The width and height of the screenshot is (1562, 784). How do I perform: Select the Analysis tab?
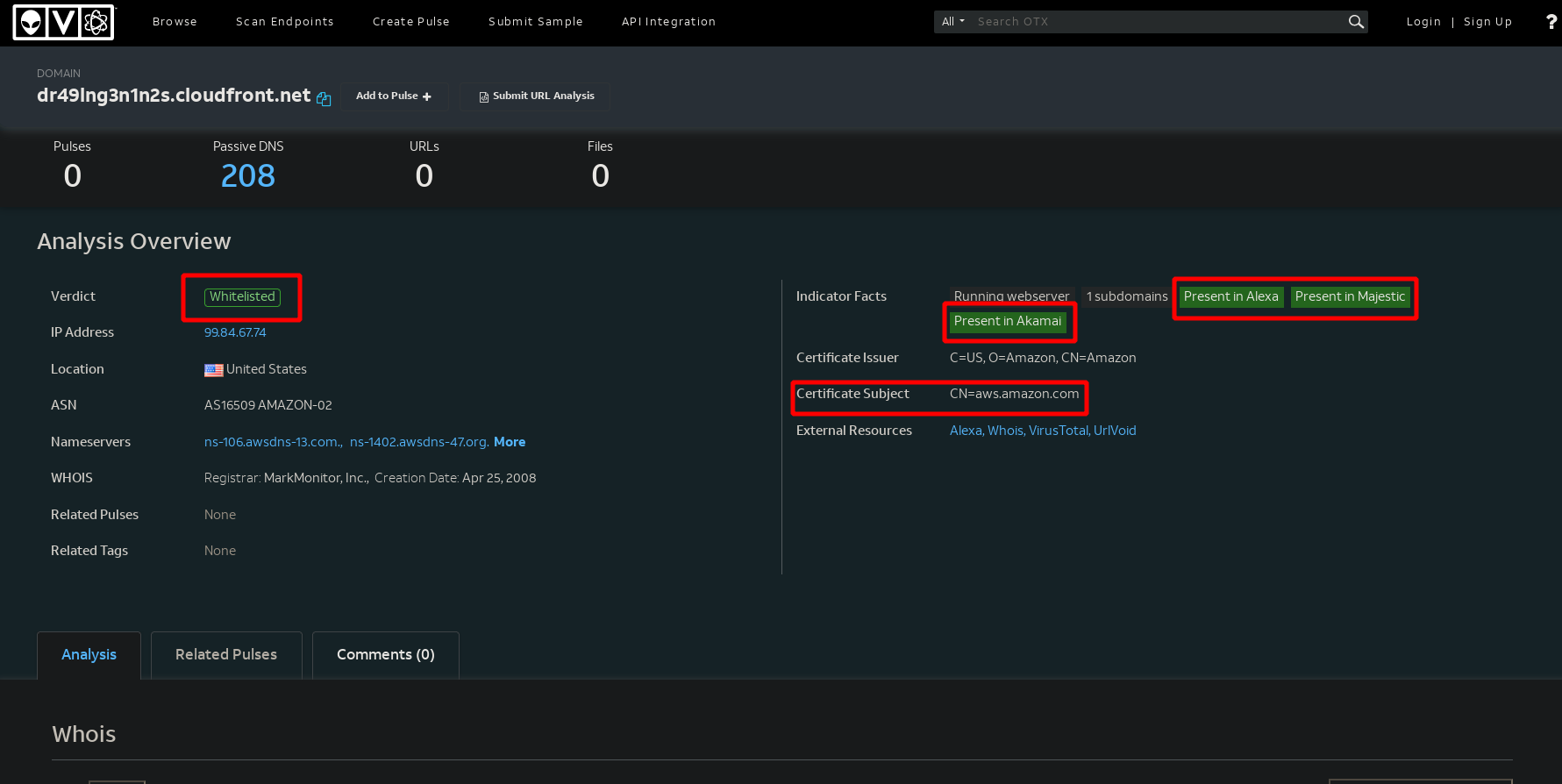(89, 655)
